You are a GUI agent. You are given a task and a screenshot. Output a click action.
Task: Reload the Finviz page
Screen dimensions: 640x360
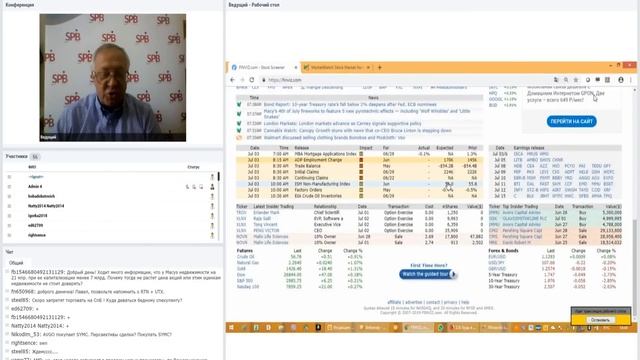click(x=252, y=80)
